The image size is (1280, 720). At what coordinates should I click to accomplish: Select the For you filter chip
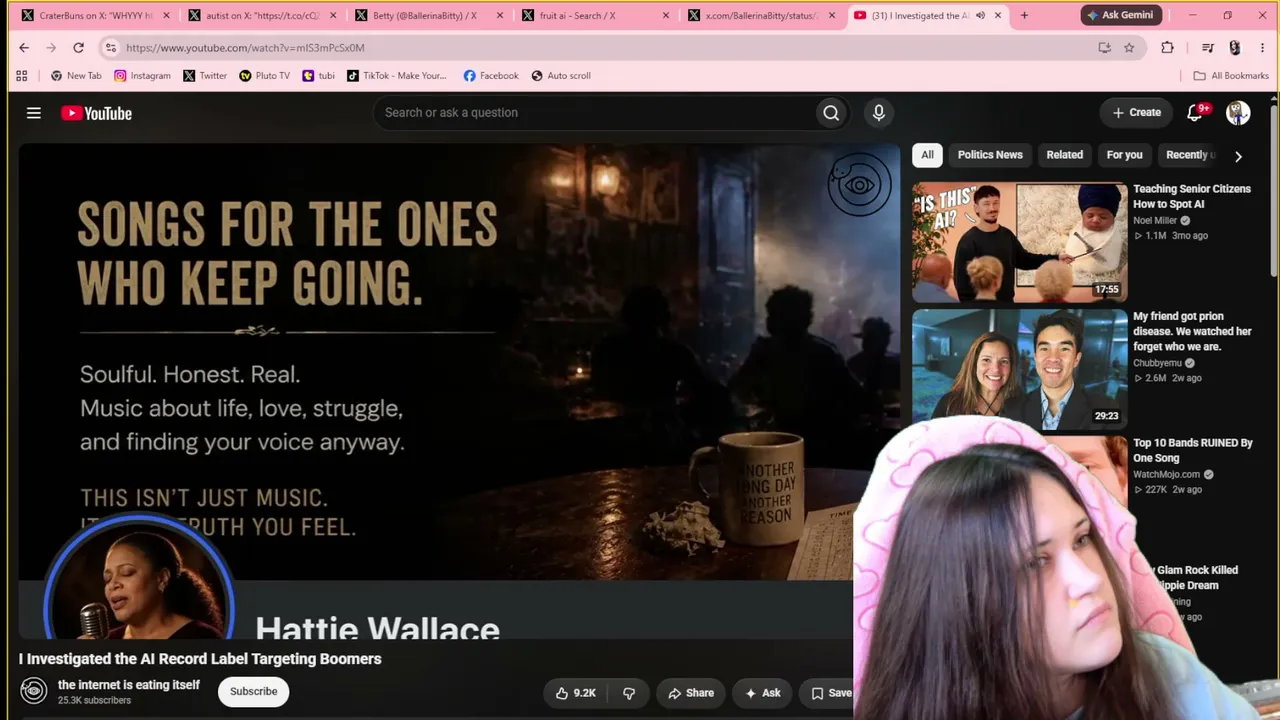point(1124,155)
